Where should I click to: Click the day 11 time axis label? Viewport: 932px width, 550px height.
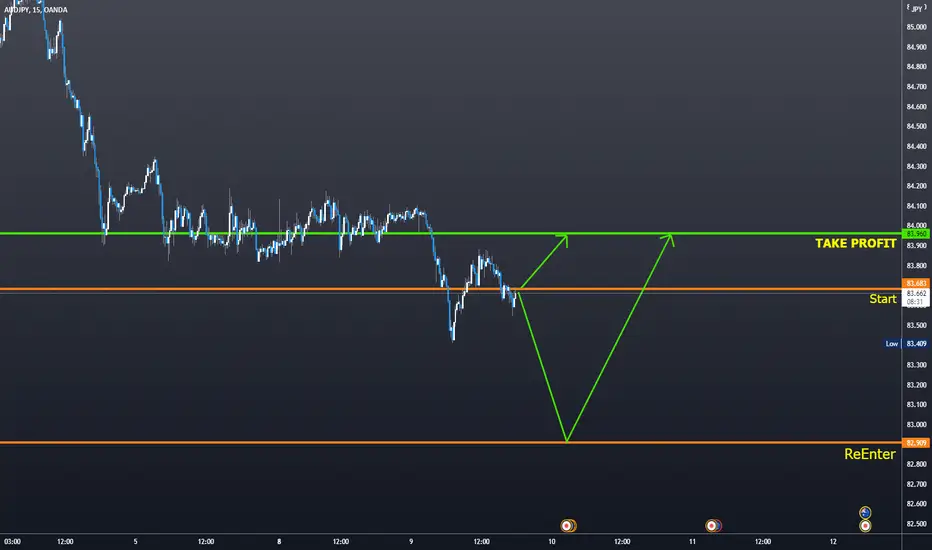click(692, 542)
